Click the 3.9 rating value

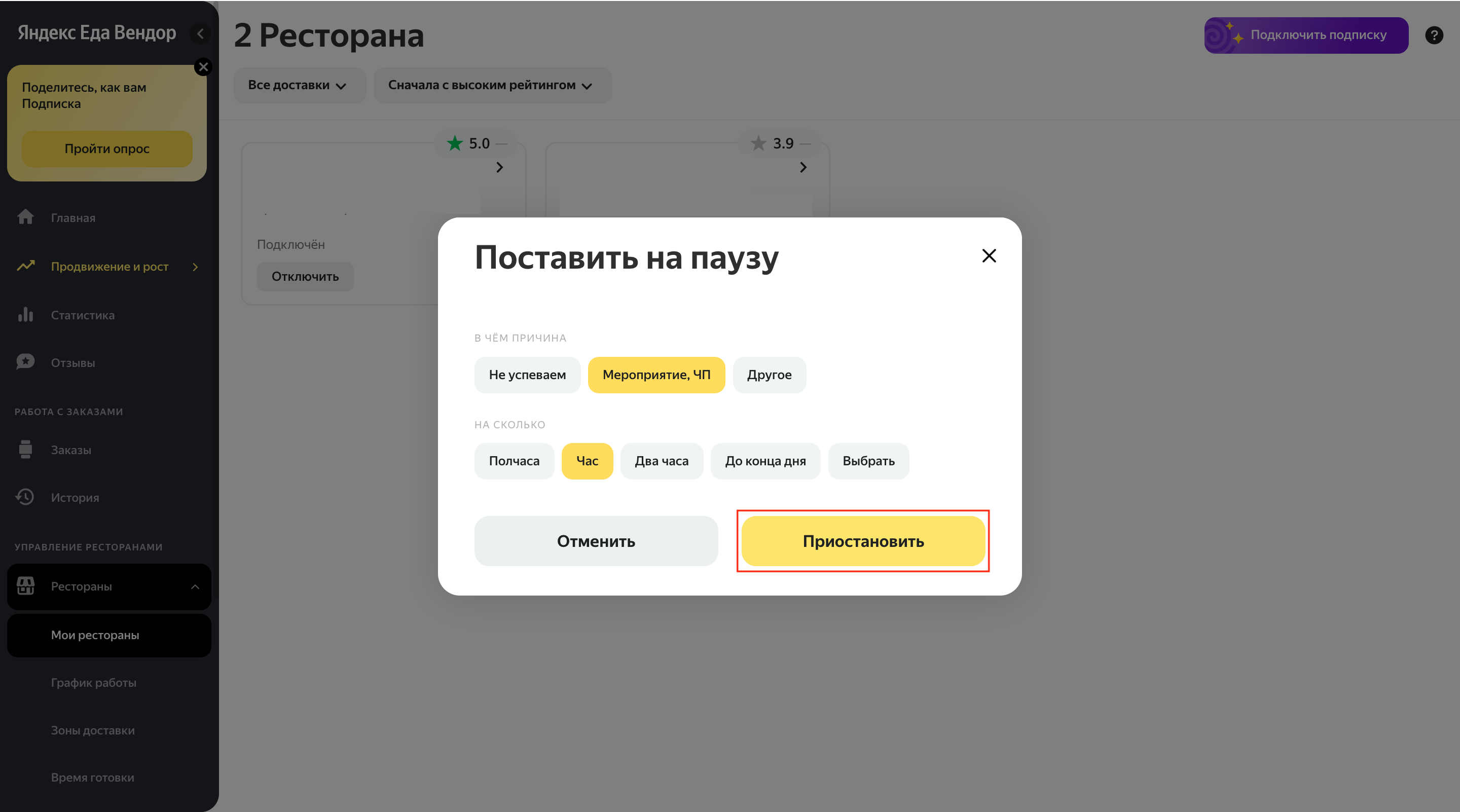(783, 143)
